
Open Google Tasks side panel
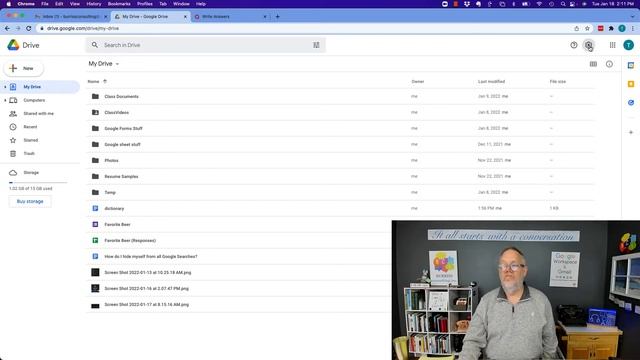pyautogui.click(x=631, y=102)
